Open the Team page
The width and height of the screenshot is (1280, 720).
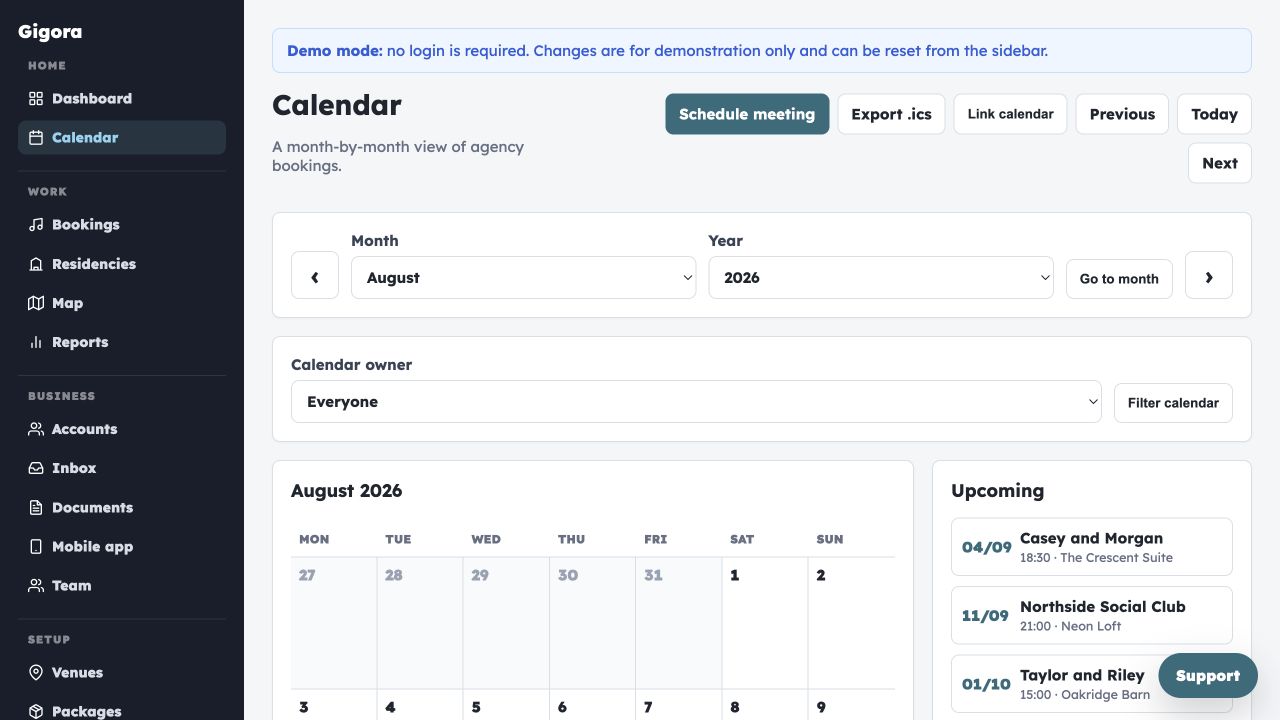[122, 585]
